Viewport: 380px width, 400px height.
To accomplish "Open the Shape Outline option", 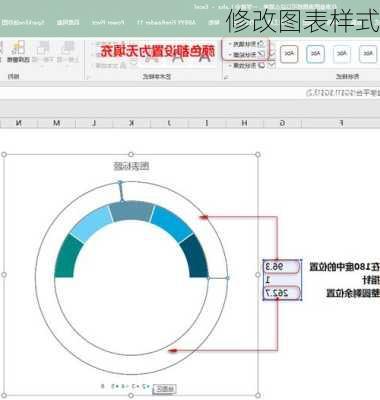I will tap(246, 54).
